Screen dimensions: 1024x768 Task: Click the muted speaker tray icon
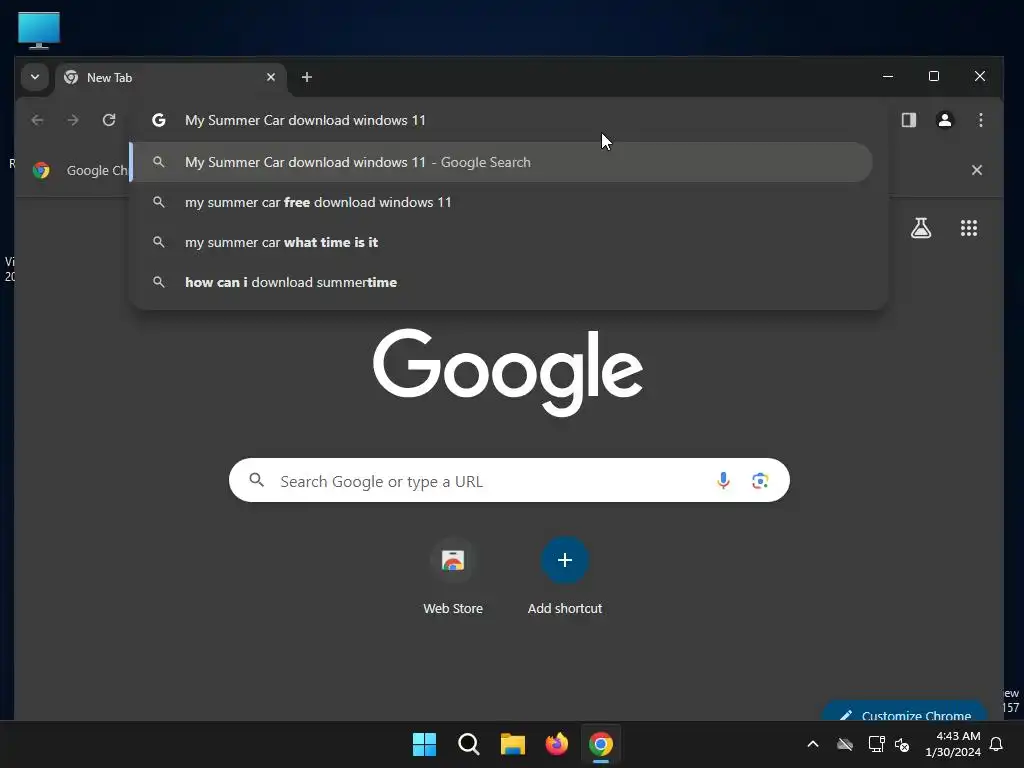click(x=903, y=744)
